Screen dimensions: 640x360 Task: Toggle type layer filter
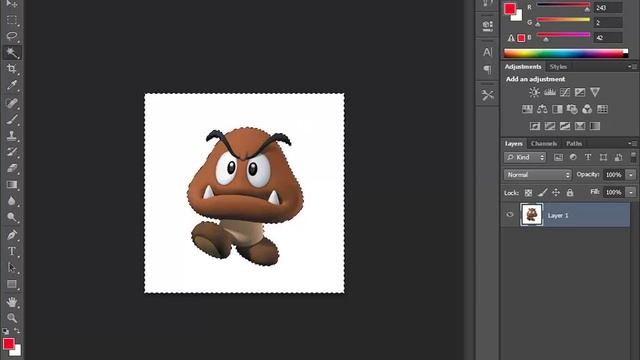(588, 158)
